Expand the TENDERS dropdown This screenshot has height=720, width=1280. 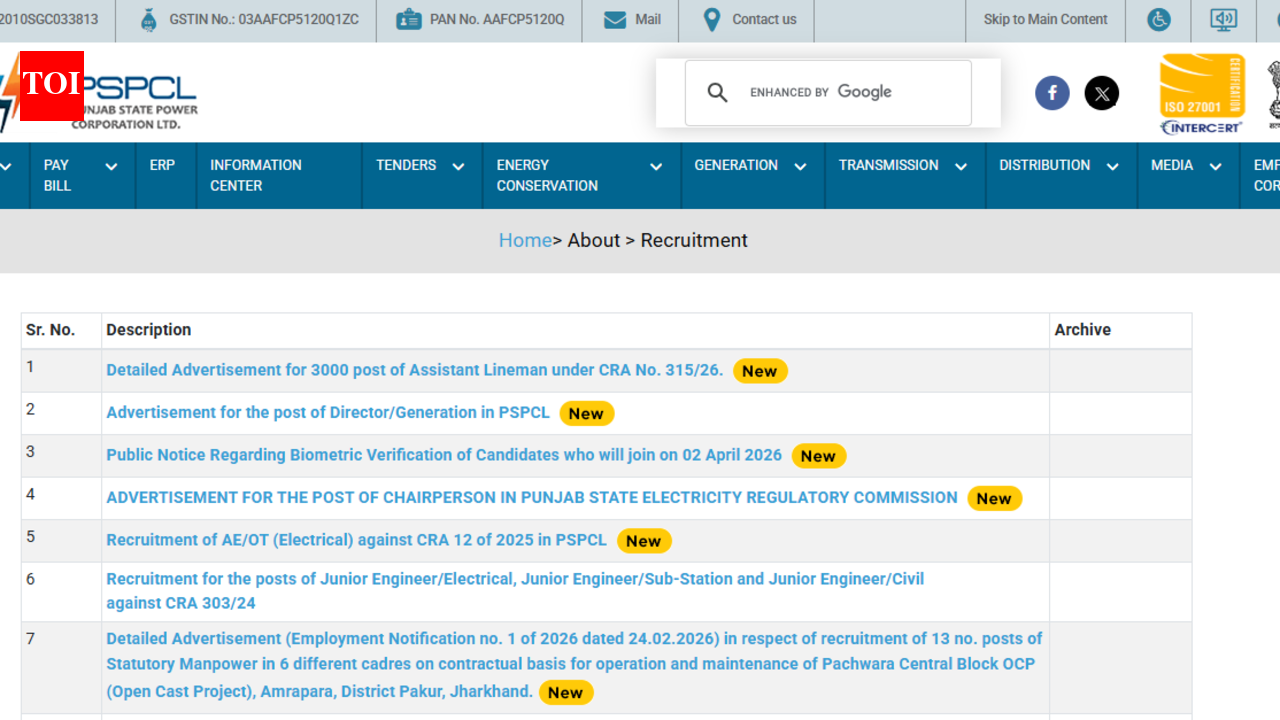[406, 165]
